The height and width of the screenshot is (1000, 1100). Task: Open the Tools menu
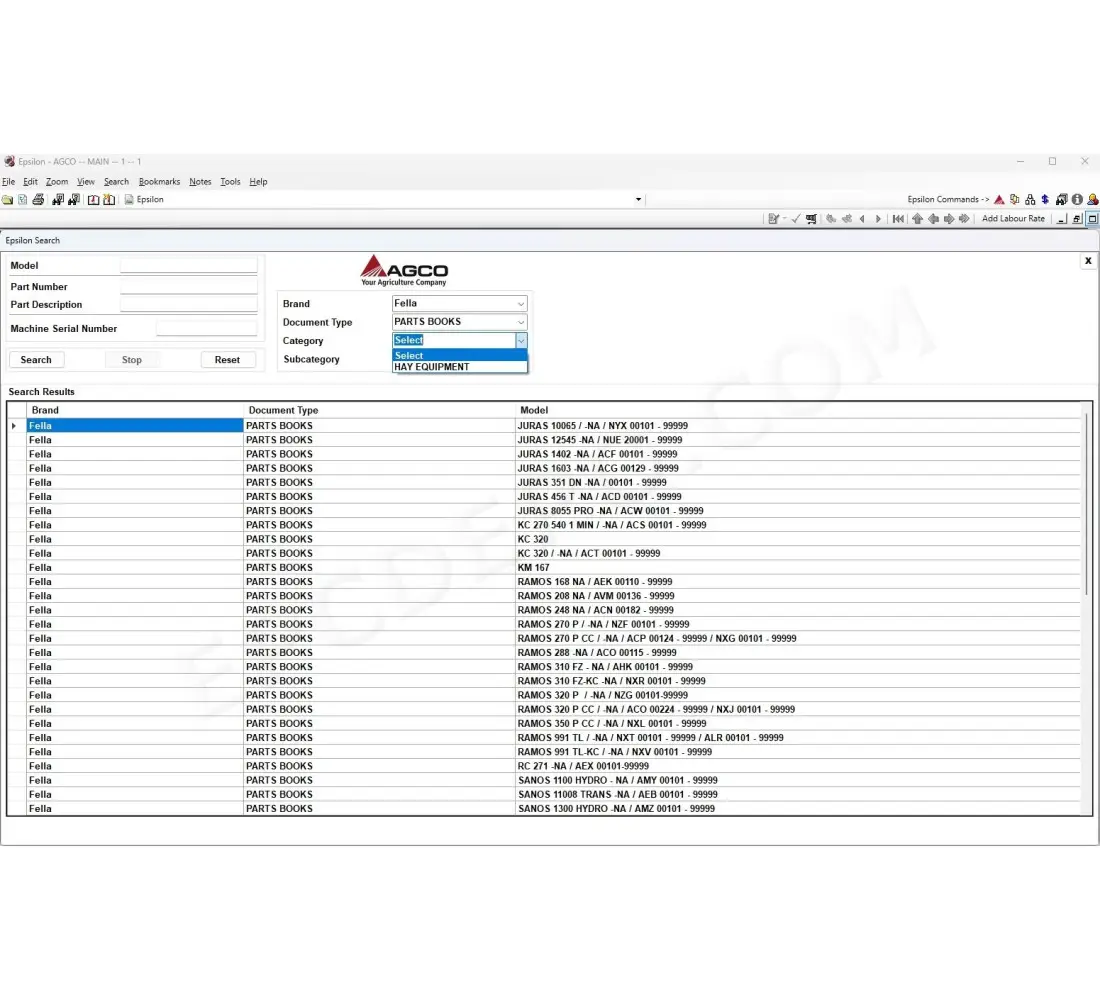[230, 182]
